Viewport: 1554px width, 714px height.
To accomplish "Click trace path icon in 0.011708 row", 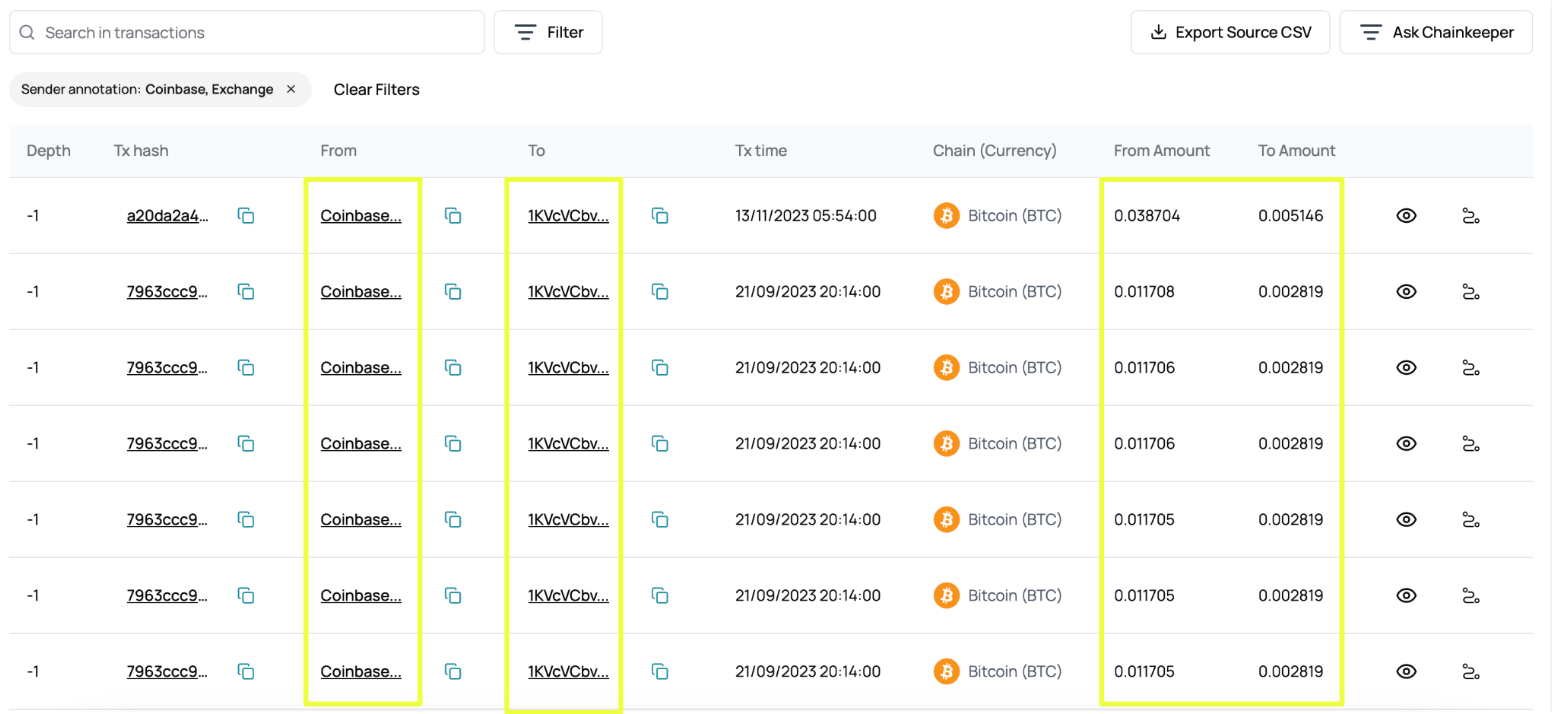I will pos(1470,291).
